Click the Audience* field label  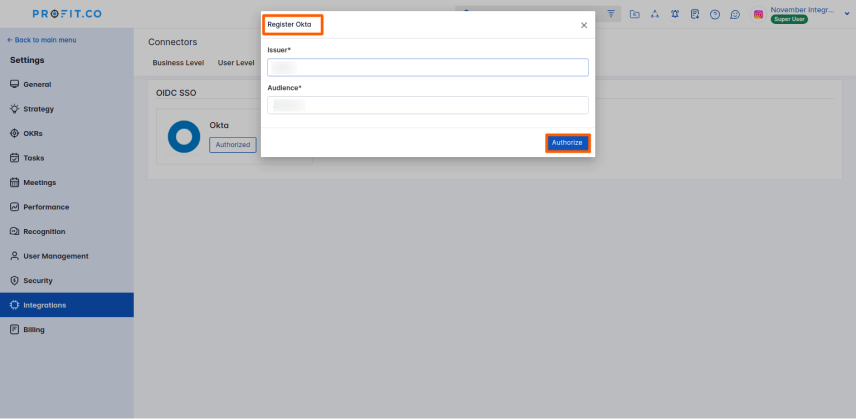pos(284,88)
